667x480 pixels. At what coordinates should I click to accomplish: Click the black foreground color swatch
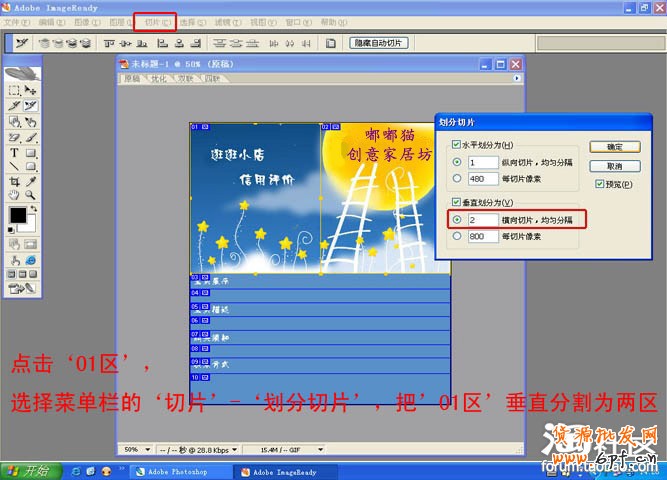pos(17,215)
